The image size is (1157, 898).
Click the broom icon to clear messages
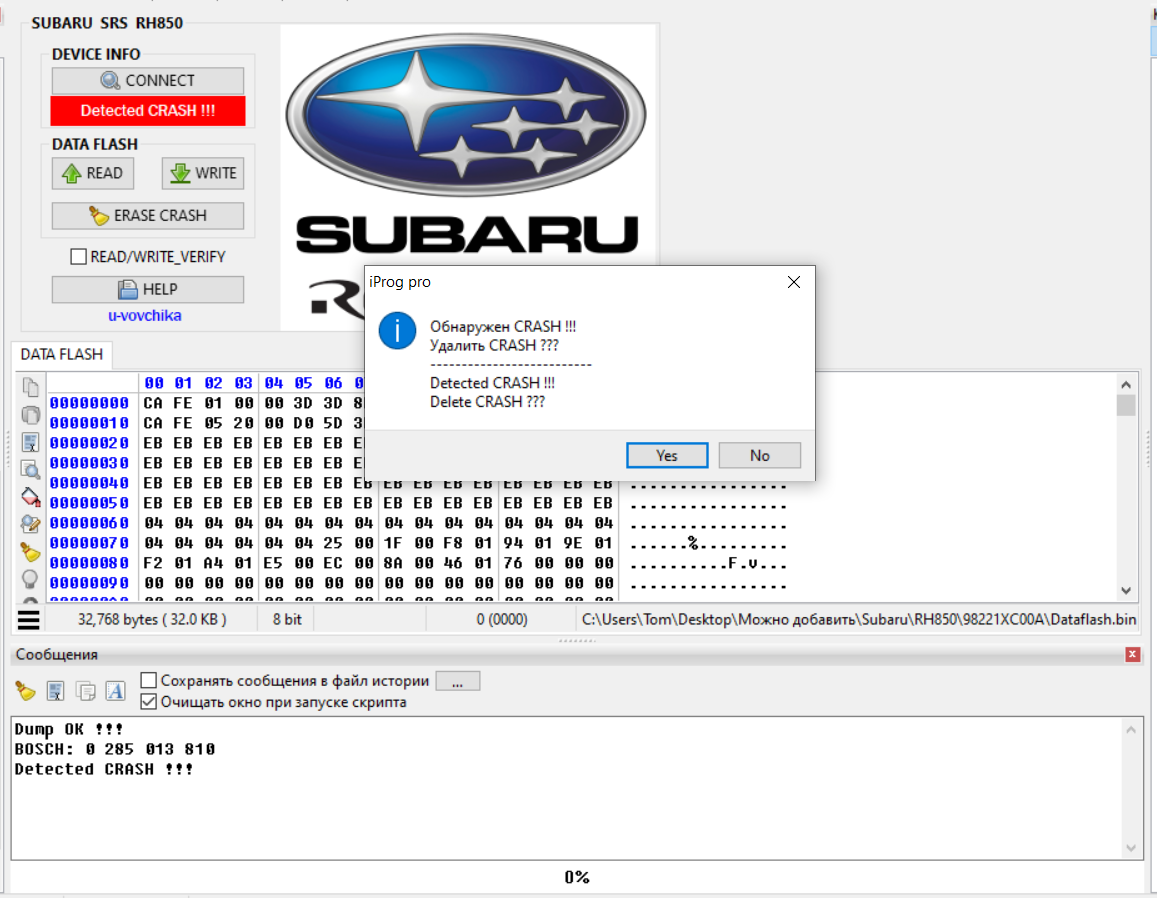click(x=25, y=691)
